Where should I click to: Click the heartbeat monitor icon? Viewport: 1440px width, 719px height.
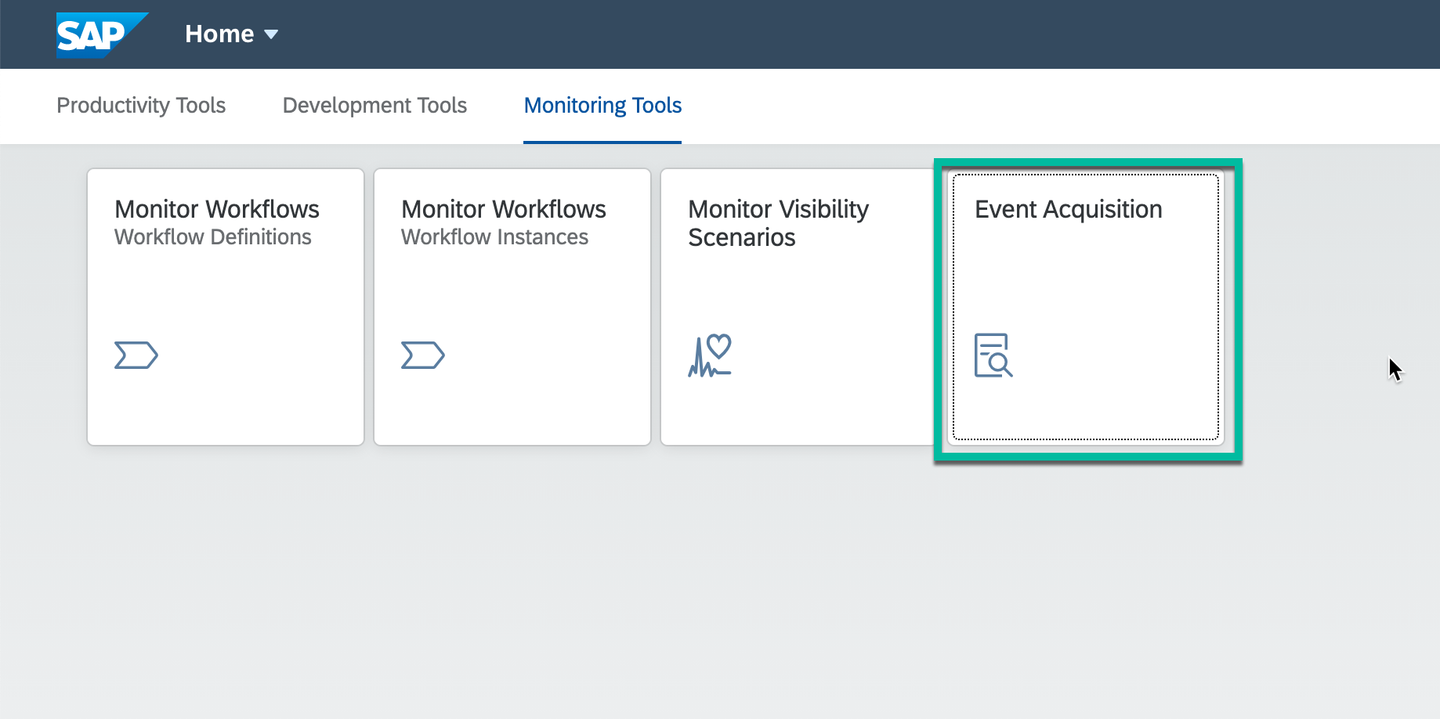coord(710,355)
